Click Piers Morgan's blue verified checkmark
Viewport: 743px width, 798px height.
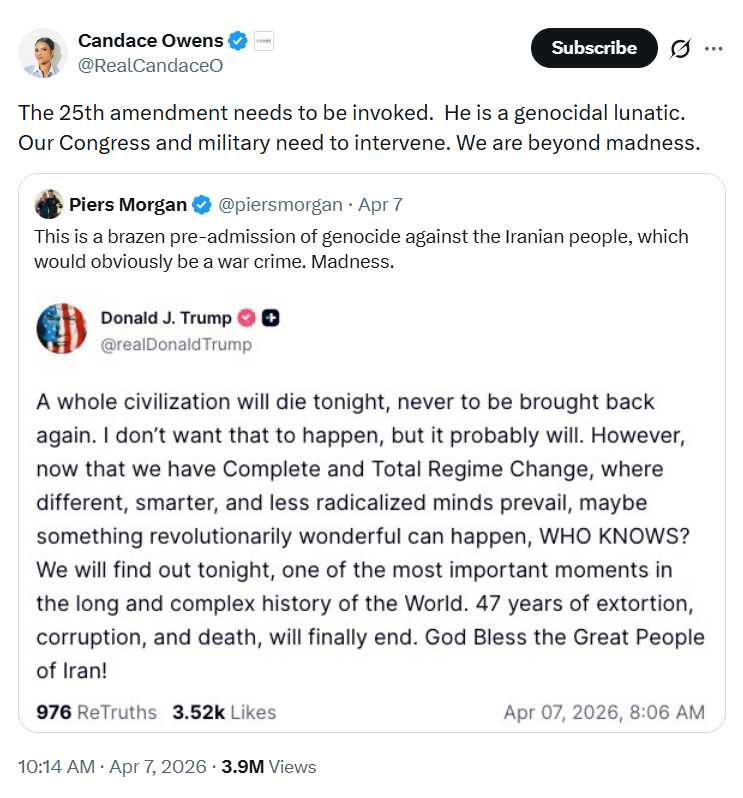pyautogui.click(x=201, y=205)
